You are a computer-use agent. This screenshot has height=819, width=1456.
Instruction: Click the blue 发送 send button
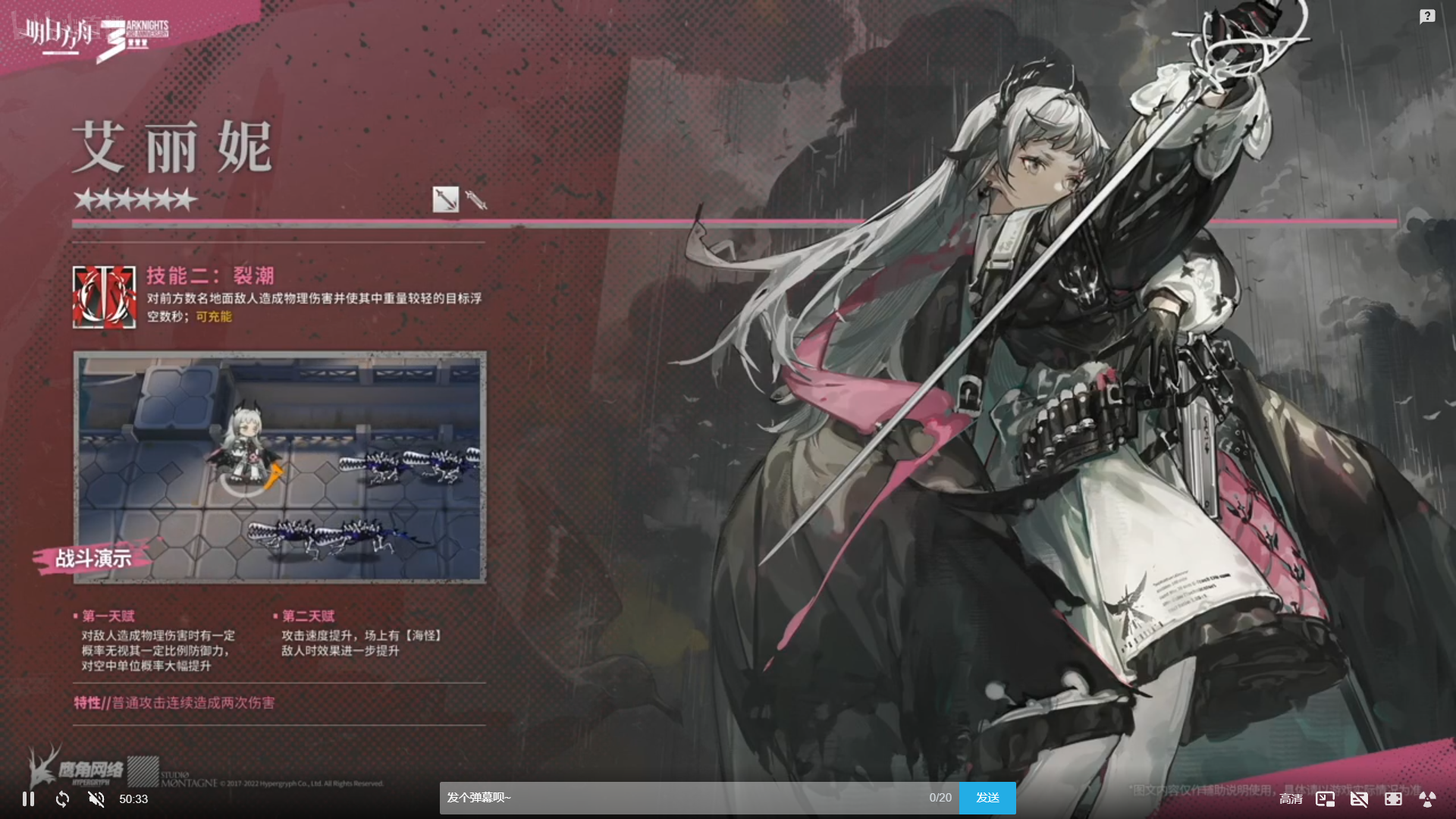[987, 798]
